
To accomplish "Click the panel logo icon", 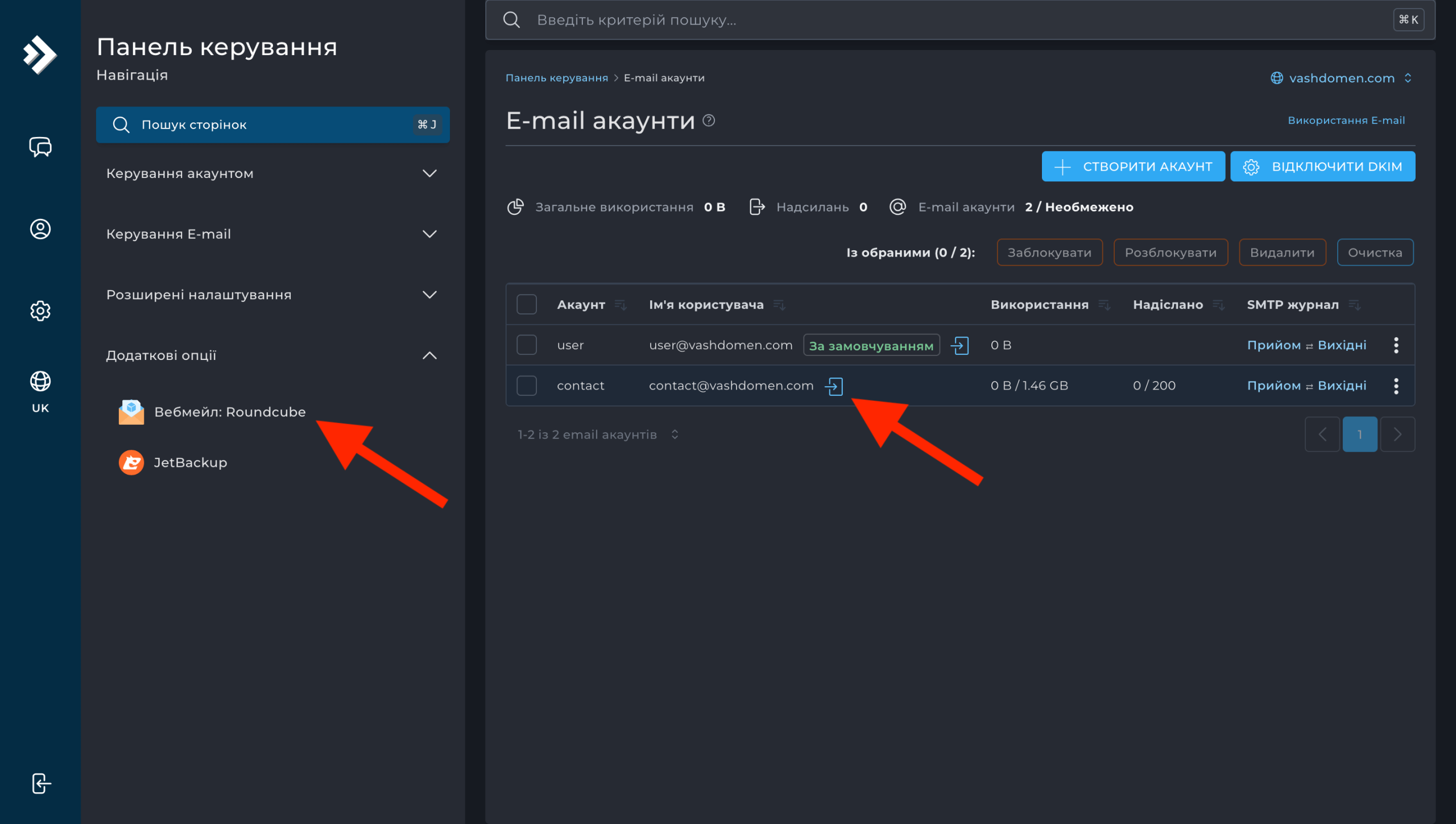I will pyautogui.click(x=40, y=55).
